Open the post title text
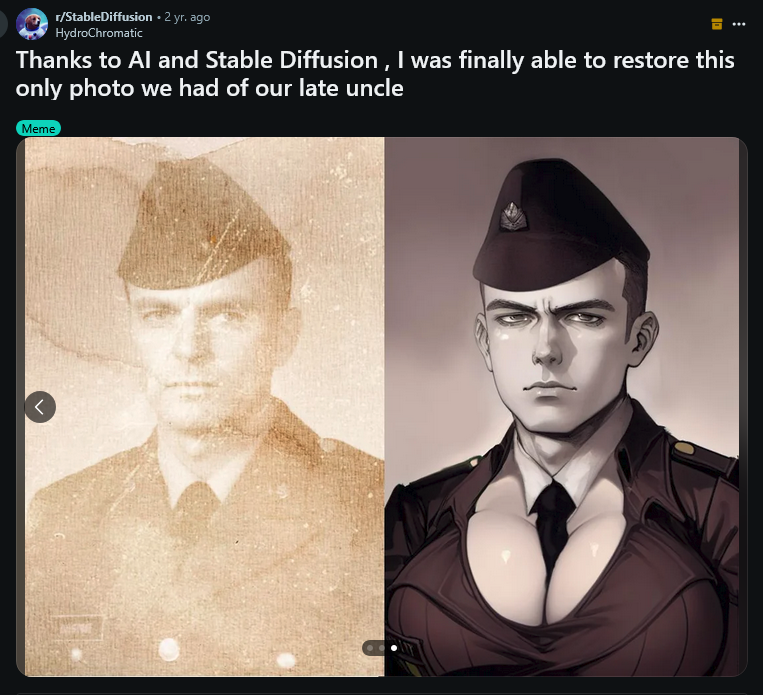The height and width of the screenshot is (695, 763). [375, 74]
